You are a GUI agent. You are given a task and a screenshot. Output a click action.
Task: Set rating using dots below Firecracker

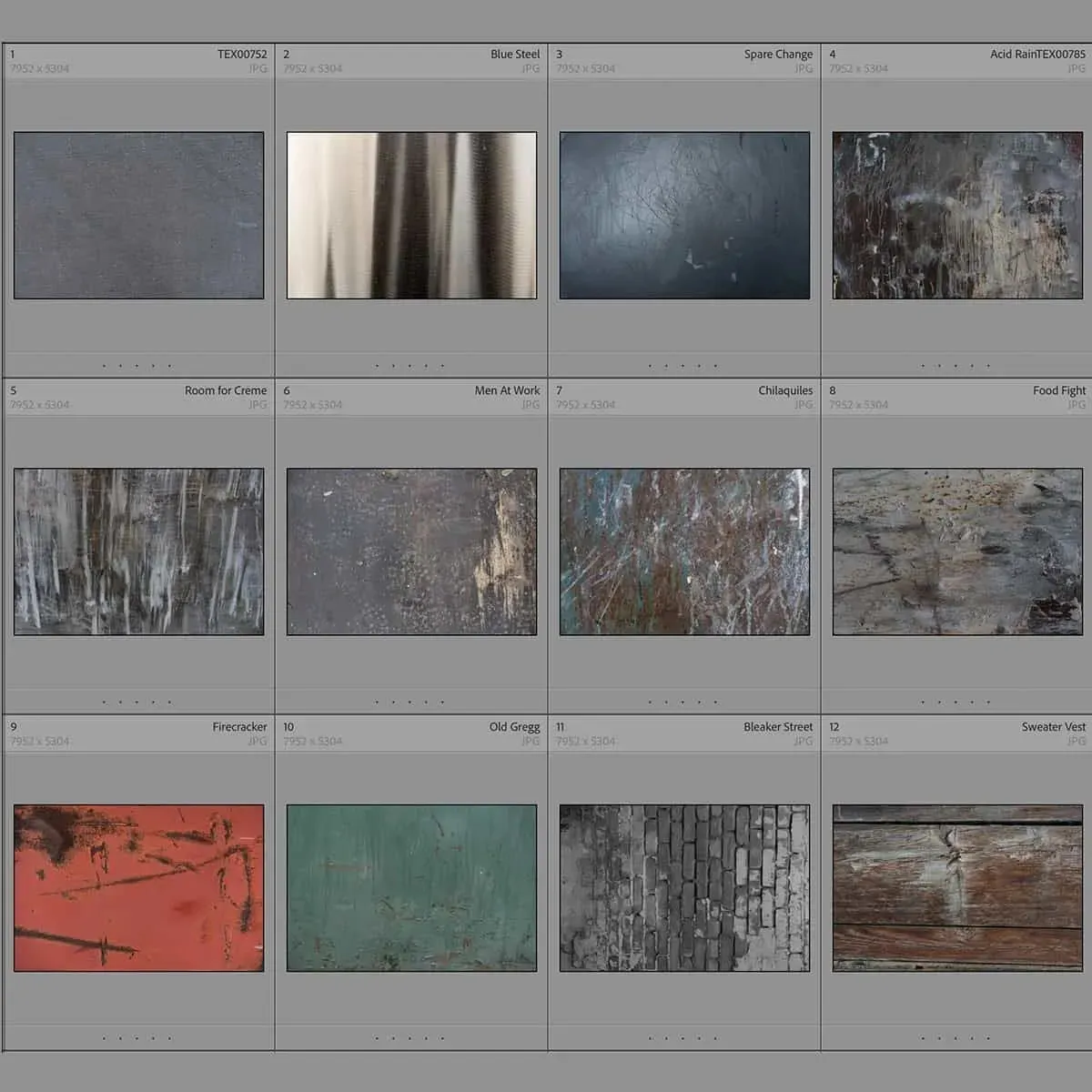[x=136, y=1038]
